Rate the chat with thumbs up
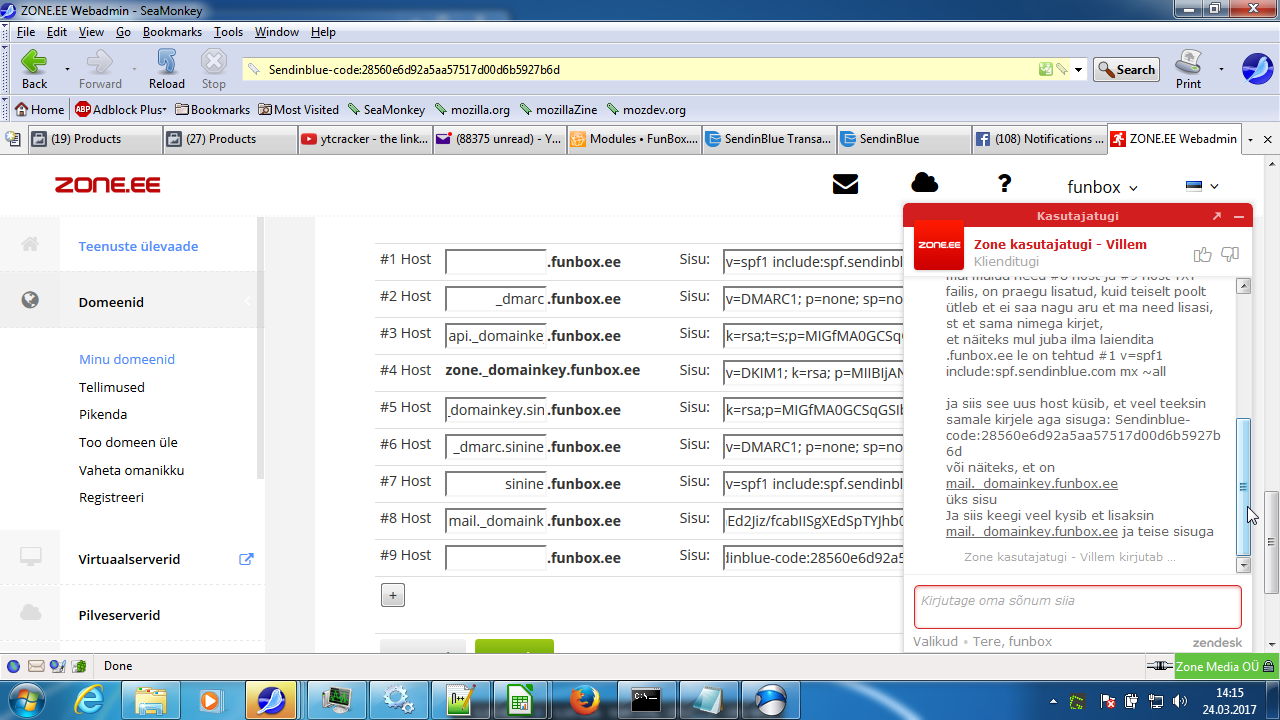 [1202, 254]
